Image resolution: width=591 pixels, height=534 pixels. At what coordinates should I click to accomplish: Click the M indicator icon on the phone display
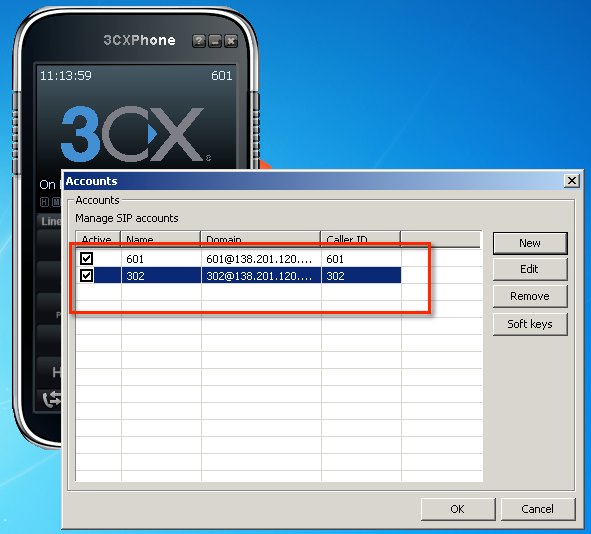(x=56, y=202)
